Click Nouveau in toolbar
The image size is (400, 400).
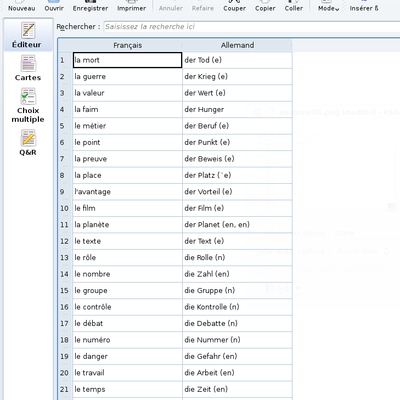(21, 6)
